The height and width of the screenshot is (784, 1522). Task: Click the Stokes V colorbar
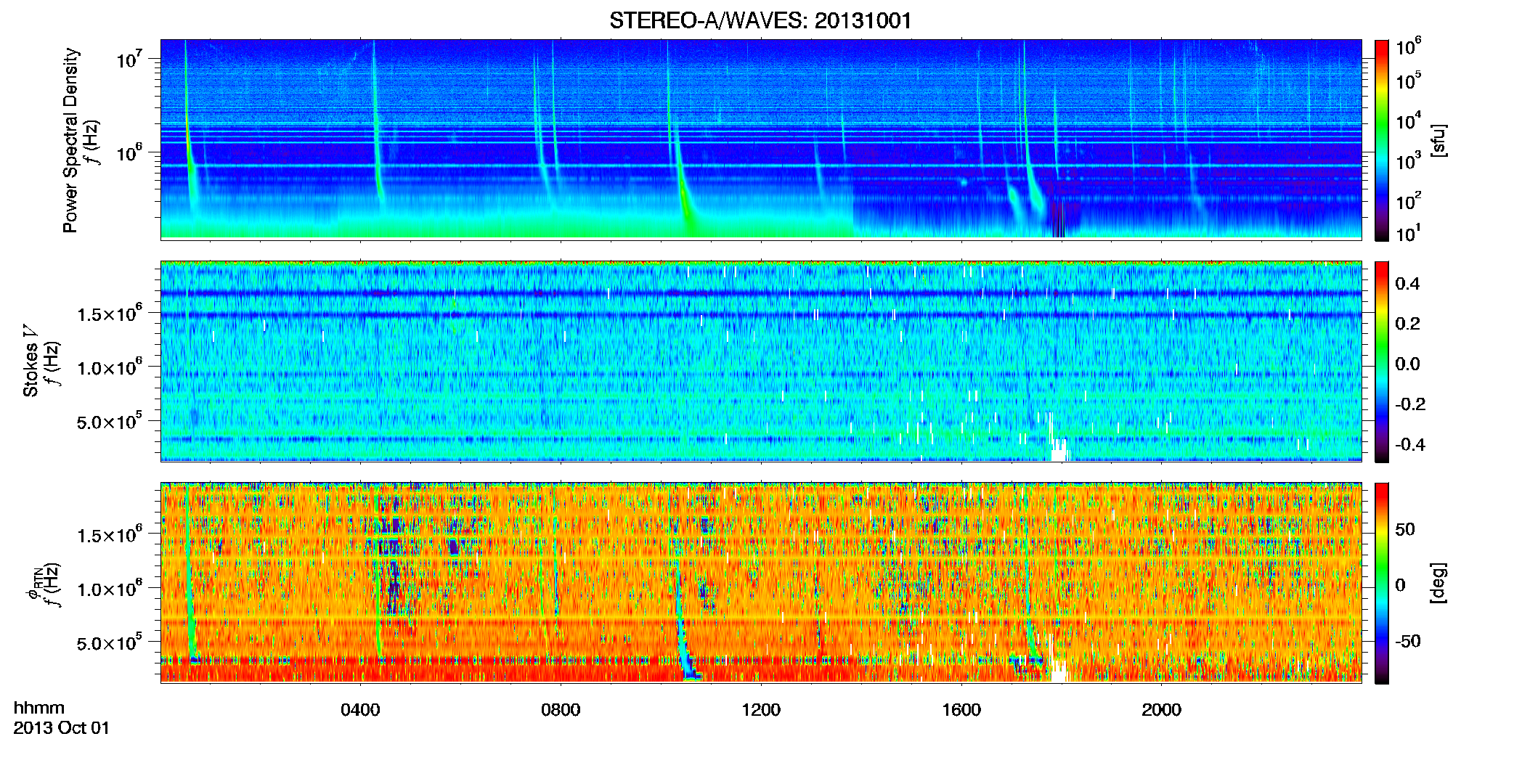click(x=1381, y=362)
